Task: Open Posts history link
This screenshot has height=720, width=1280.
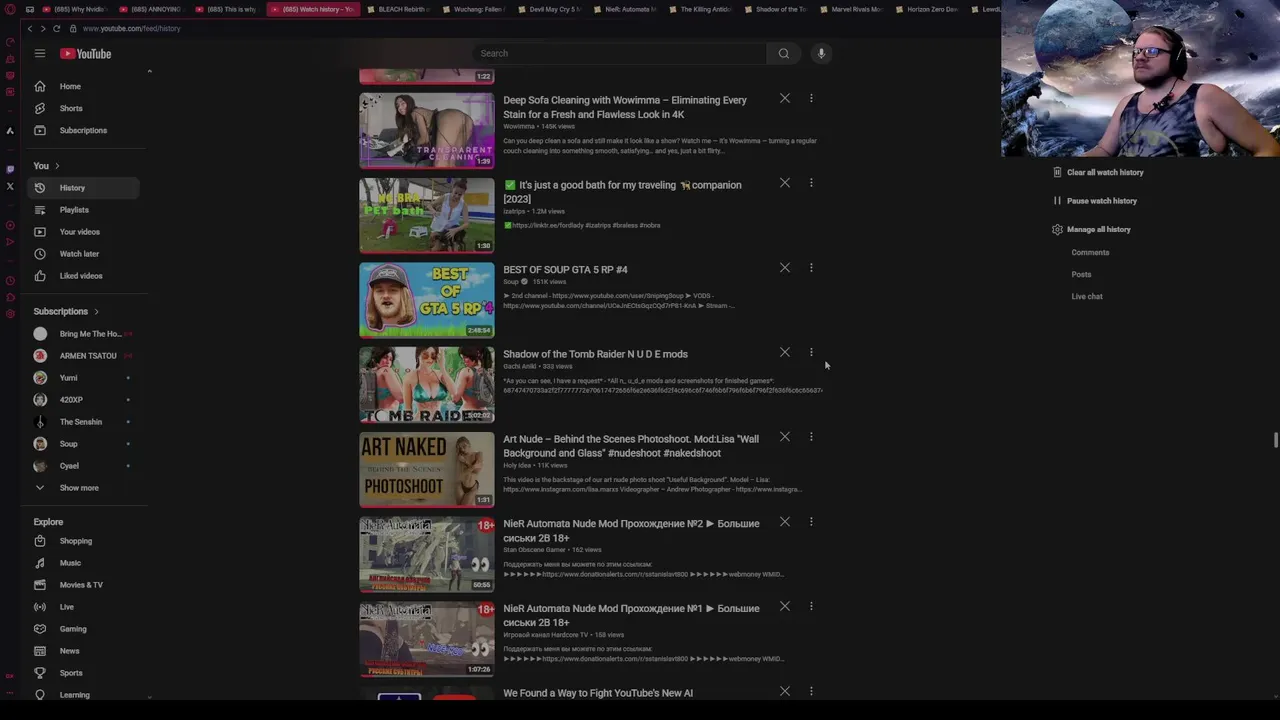Action: [1081, 275]
